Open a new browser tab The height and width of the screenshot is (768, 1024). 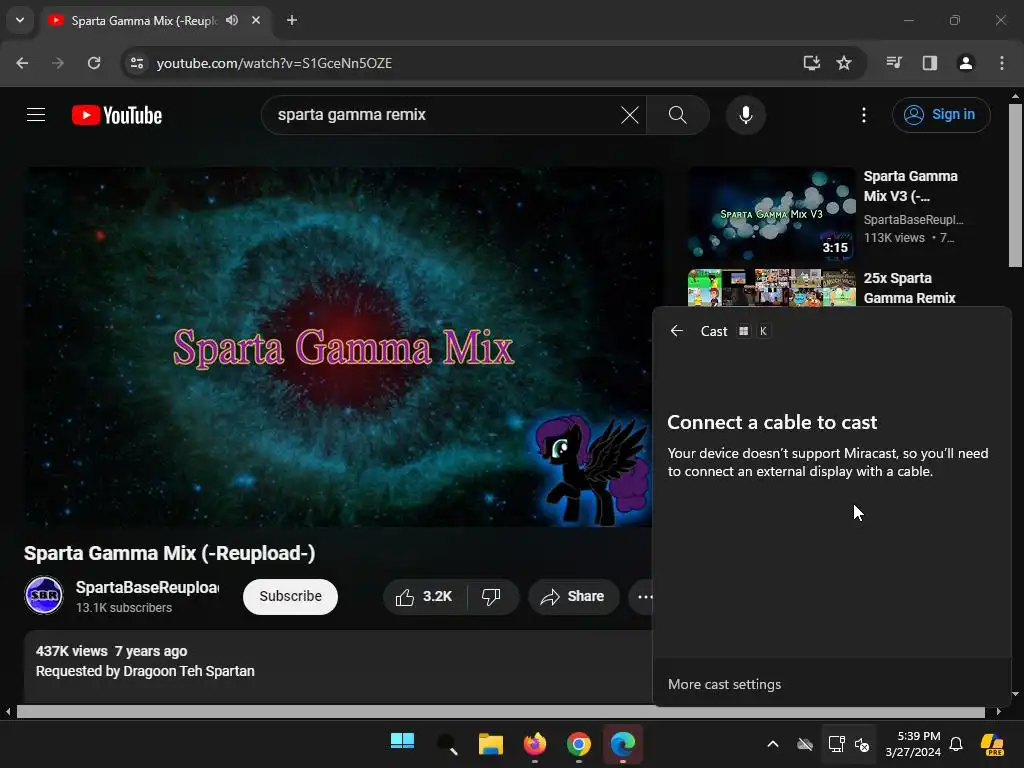click(292, 20)
